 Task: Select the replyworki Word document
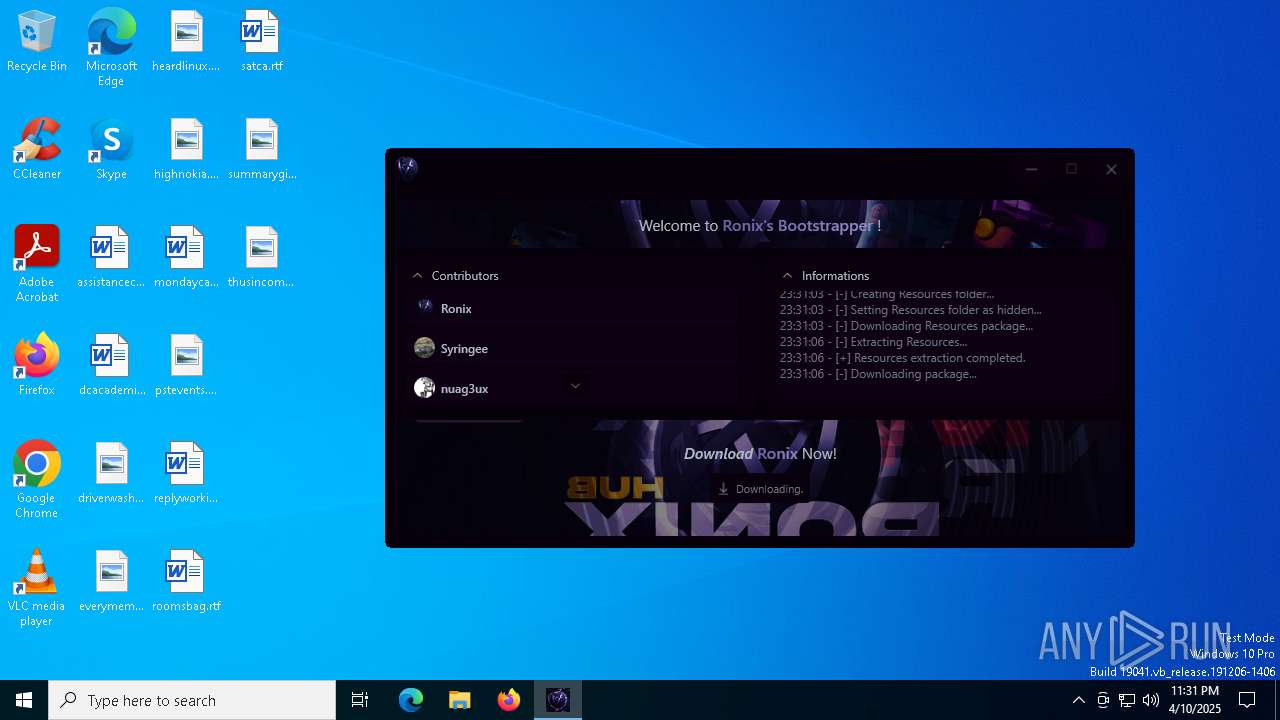click(186, 474)
